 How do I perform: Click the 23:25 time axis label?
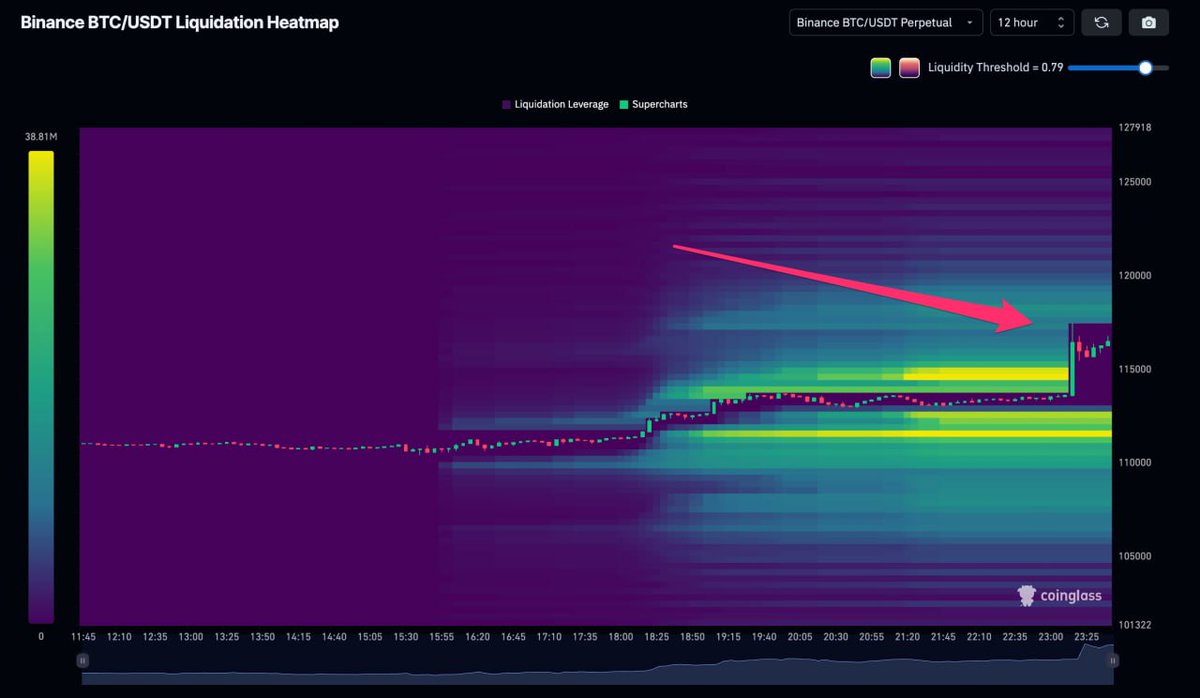1085,636
